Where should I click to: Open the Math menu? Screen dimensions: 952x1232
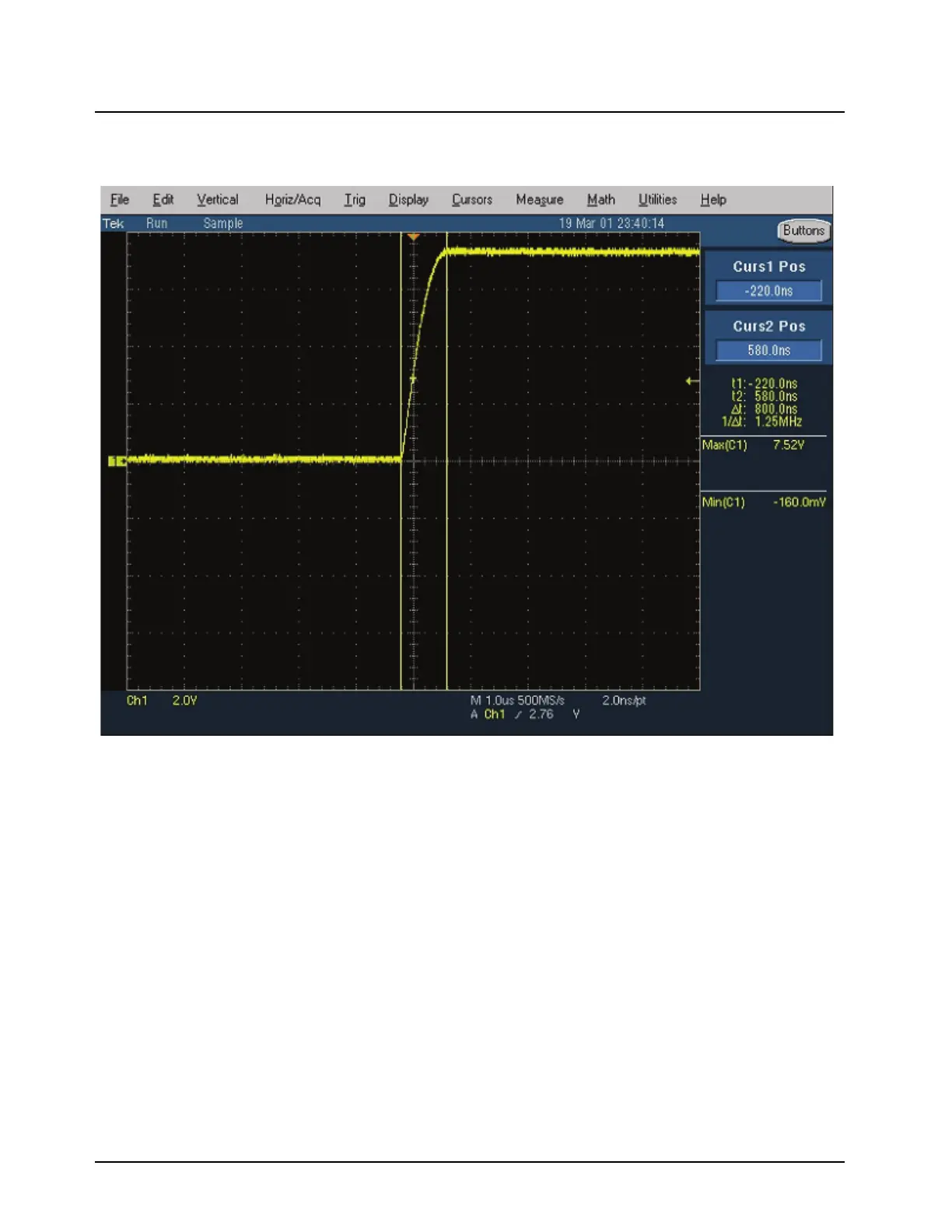click(600, 200)
